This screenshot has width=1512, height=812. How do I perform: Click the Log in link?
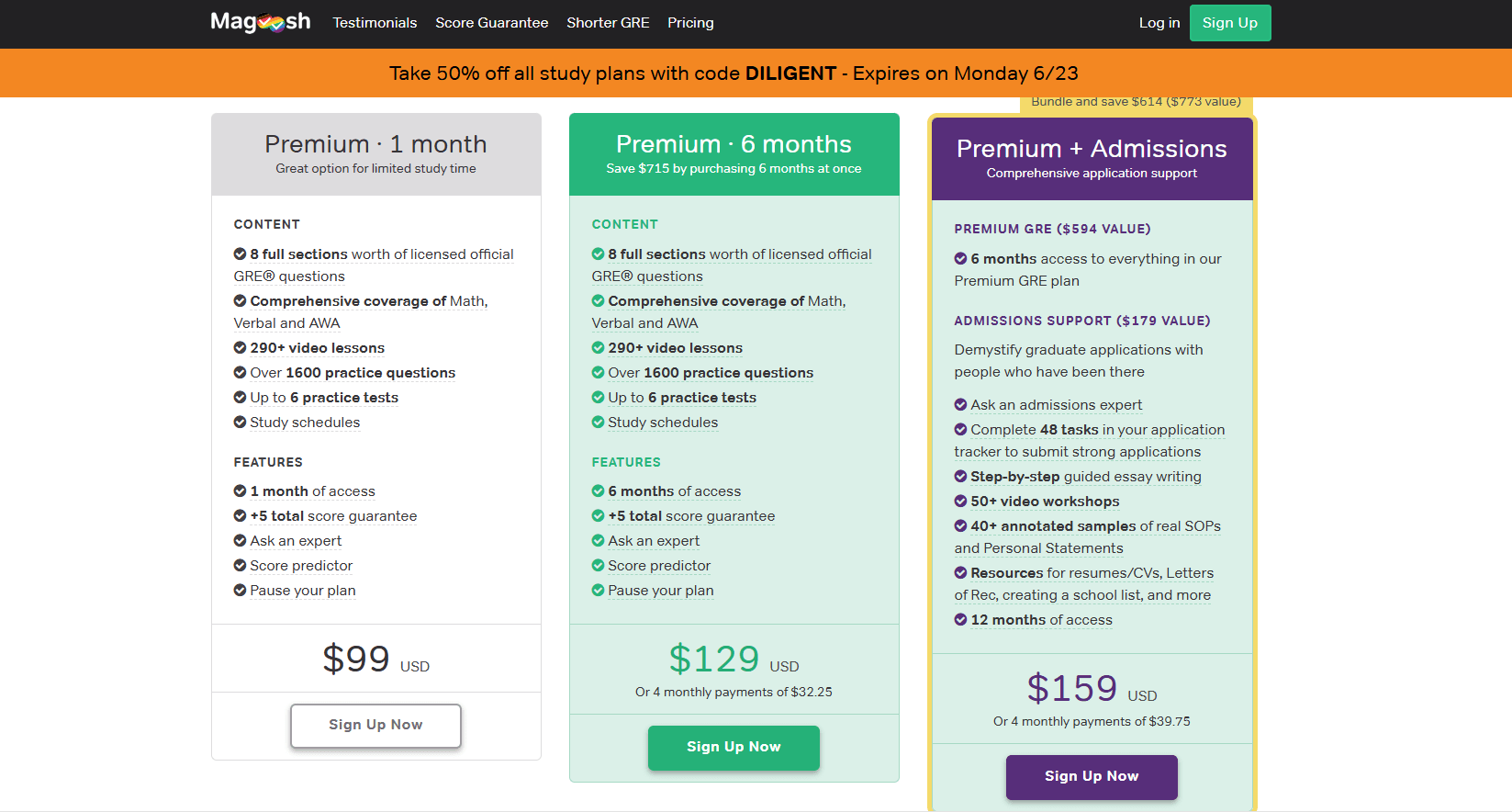pyautogui.click(x=1159, y=23)
